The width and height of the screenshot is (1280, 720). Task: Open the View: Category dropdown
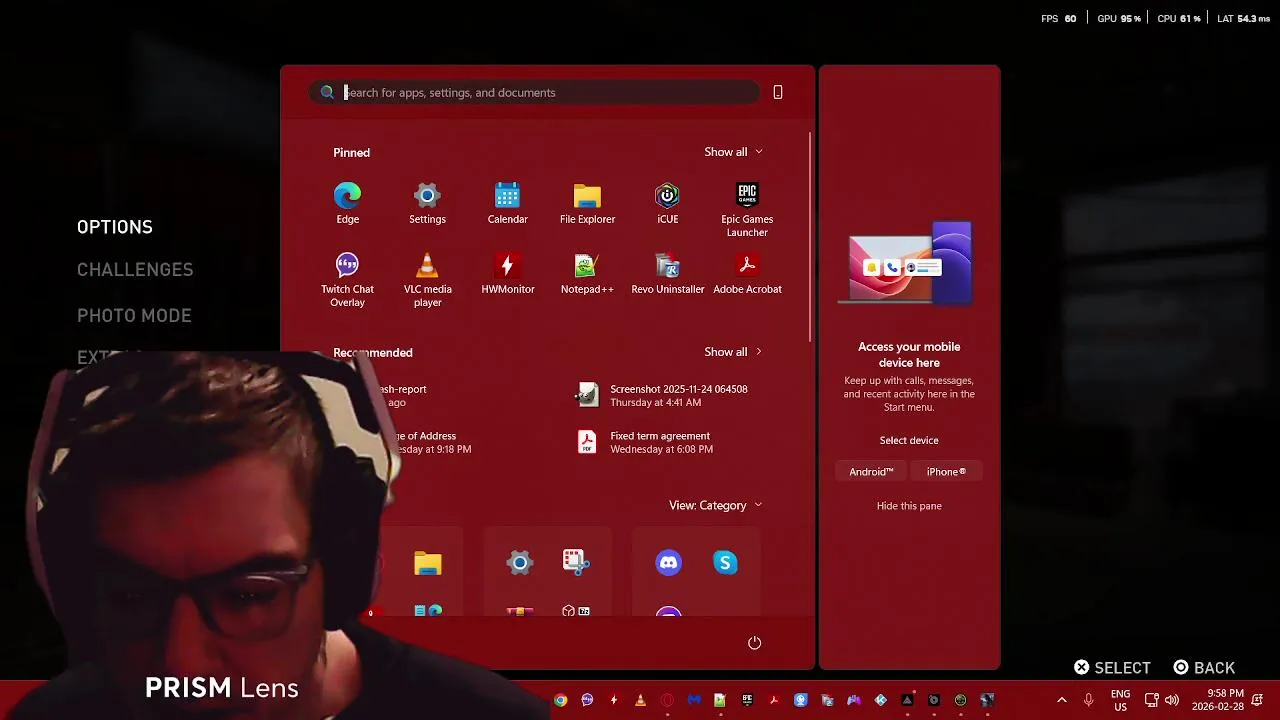click(x=715, y=505)
